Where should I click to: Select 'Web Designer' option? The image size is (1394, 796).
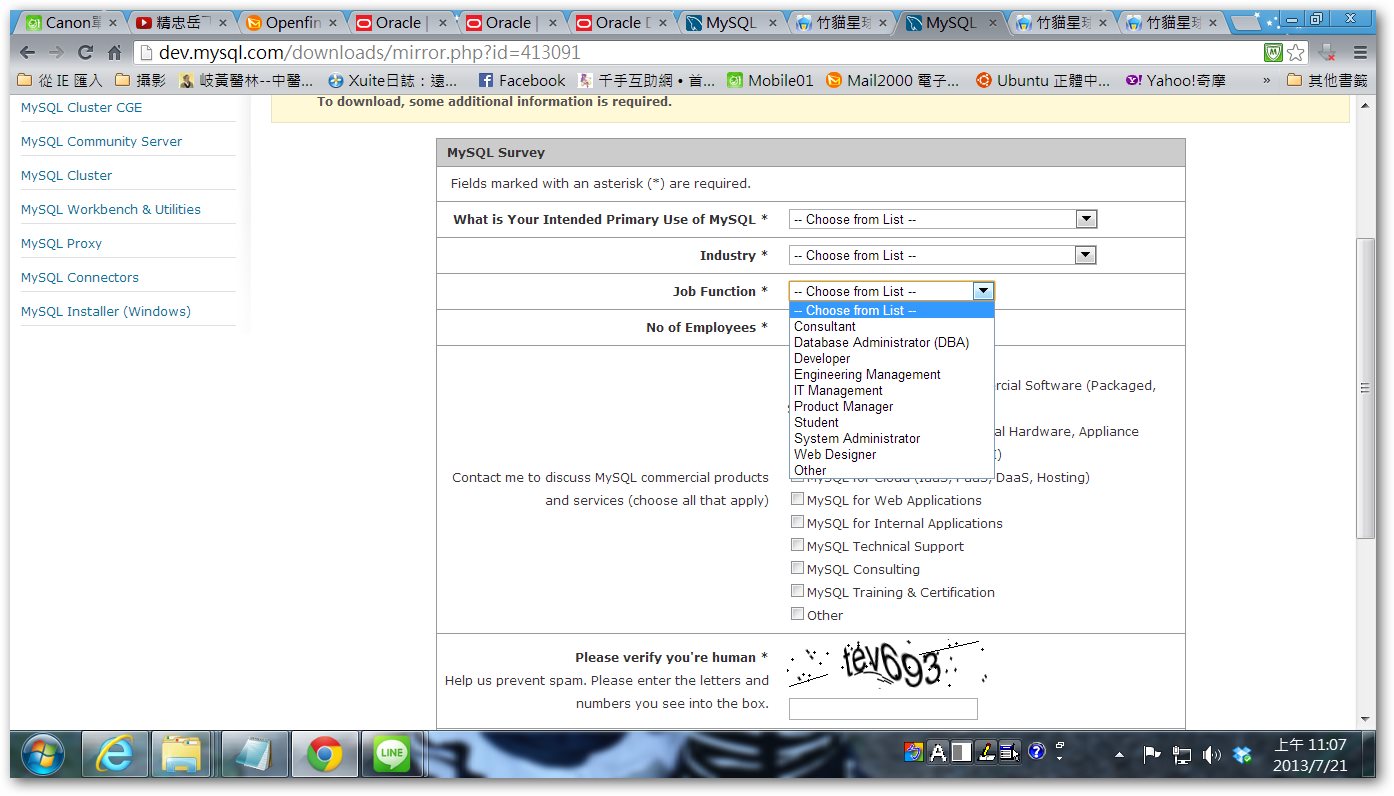(892, 454)
